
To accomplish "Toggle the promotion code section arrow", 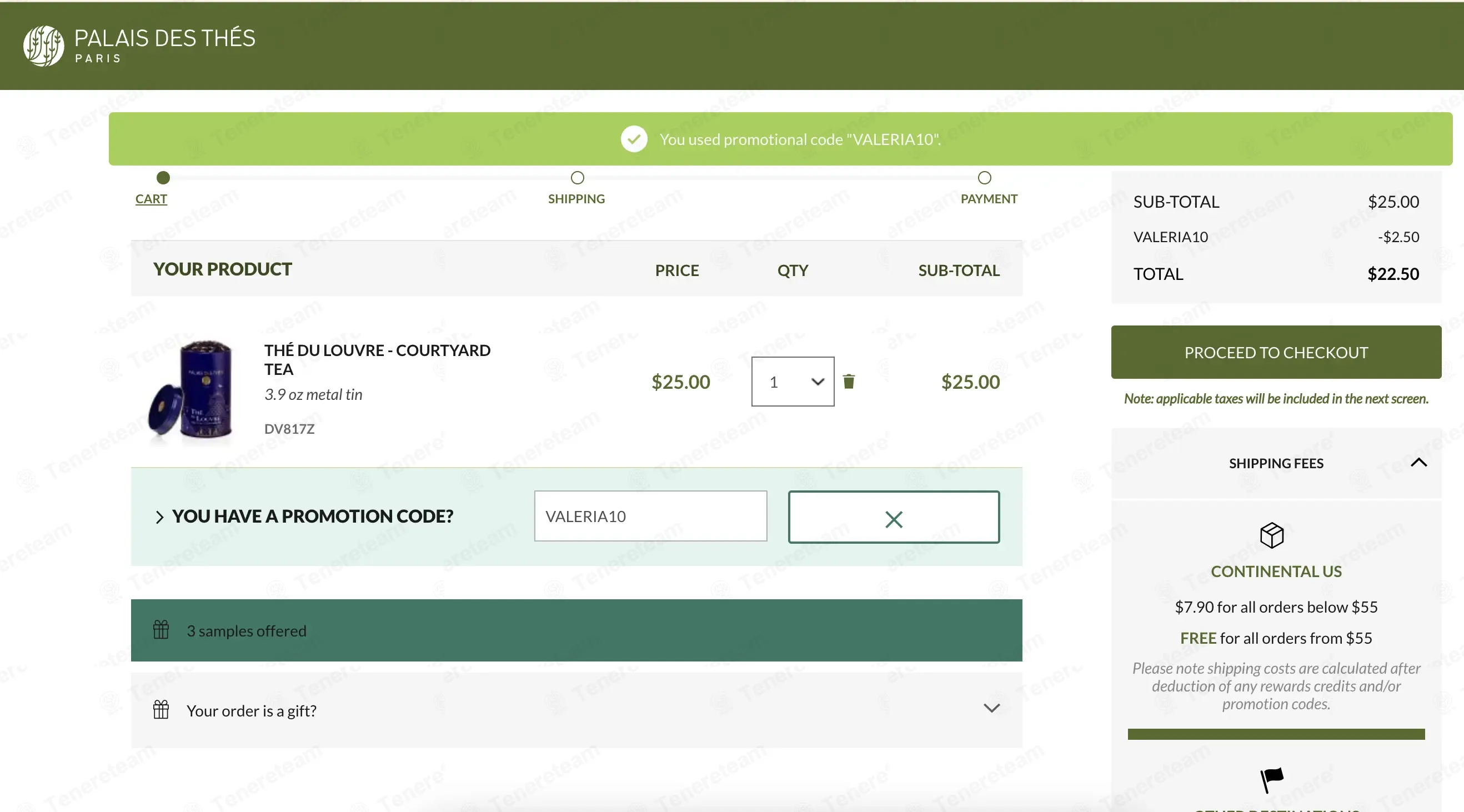I will coord(159,517).
